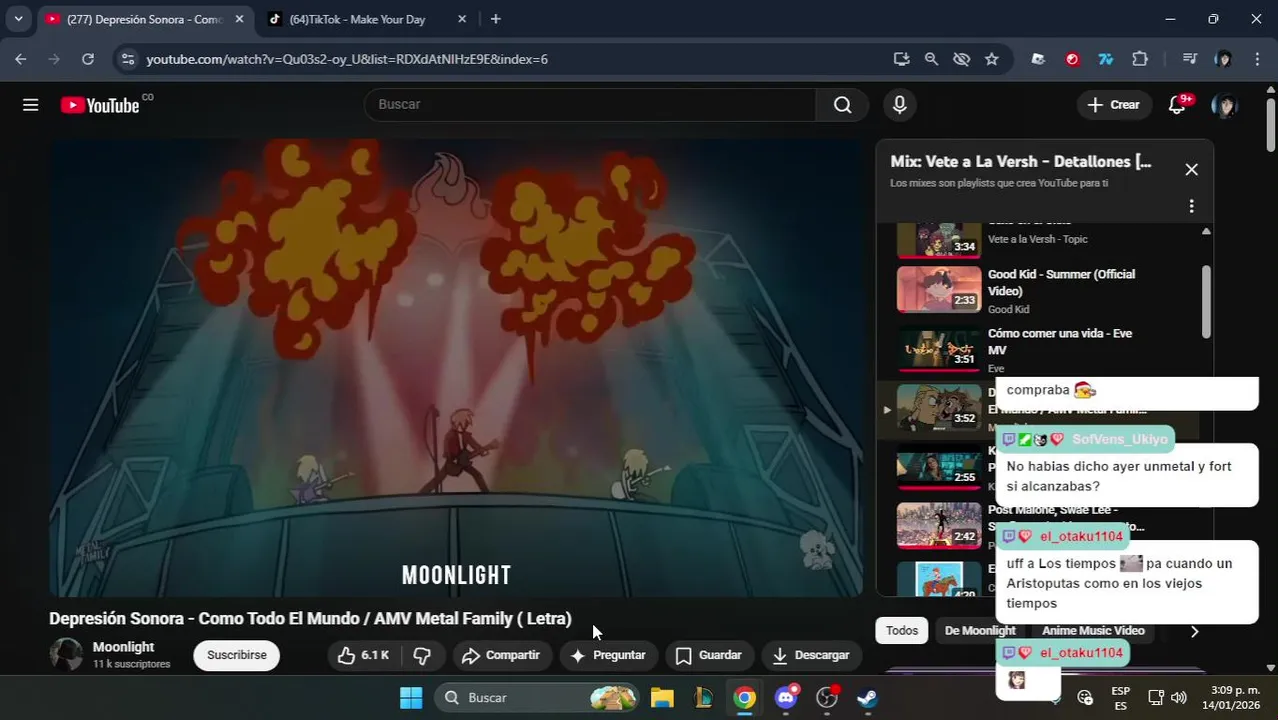Open League of Legends from taskbar
Screen dimensions: 1278x720
click(x=703, y=698)
